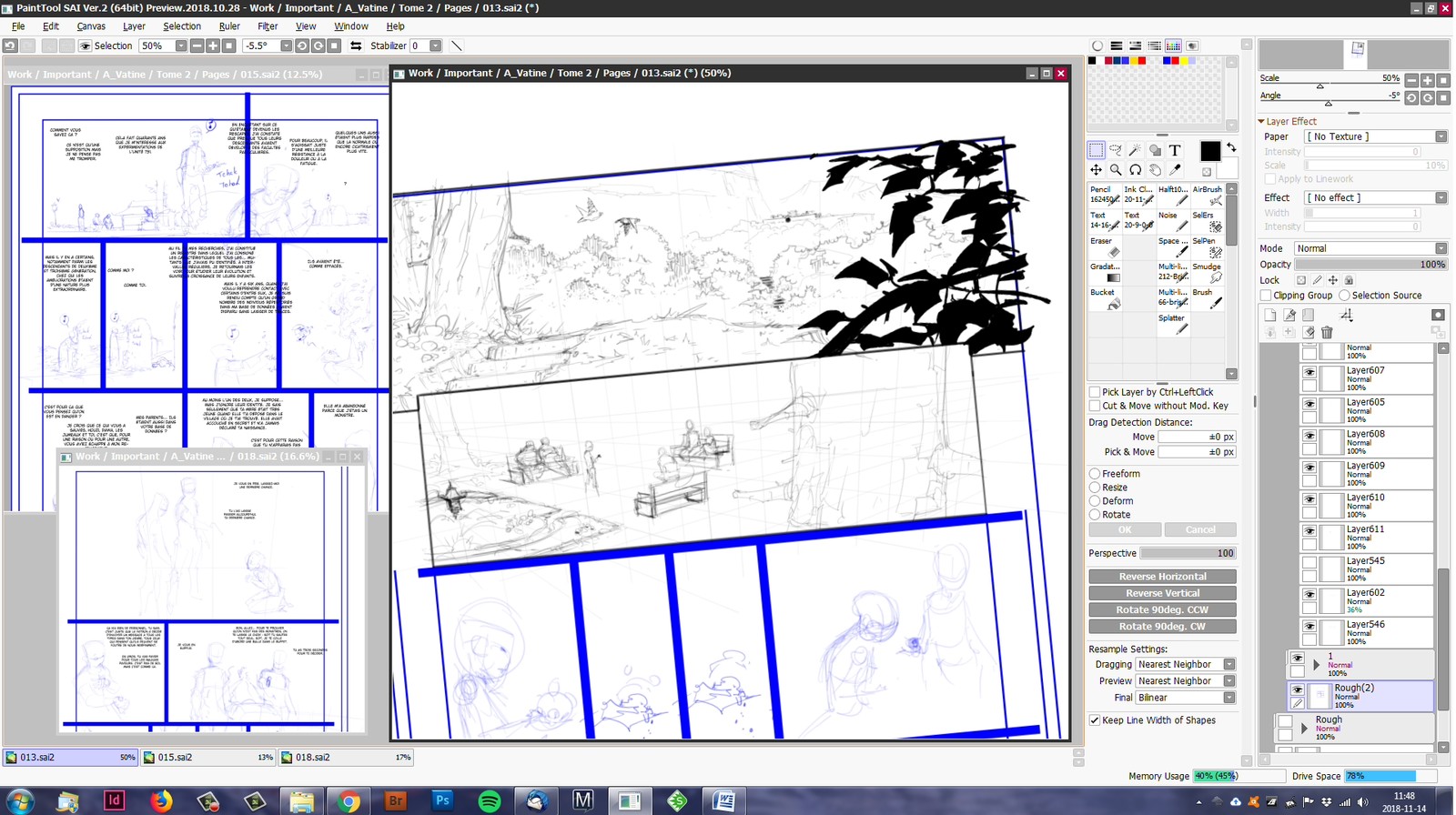The width and height of the screenshot is (1456, 815).
Task: Open the toolbar zoom percentage dropdown
Action: 181,45
